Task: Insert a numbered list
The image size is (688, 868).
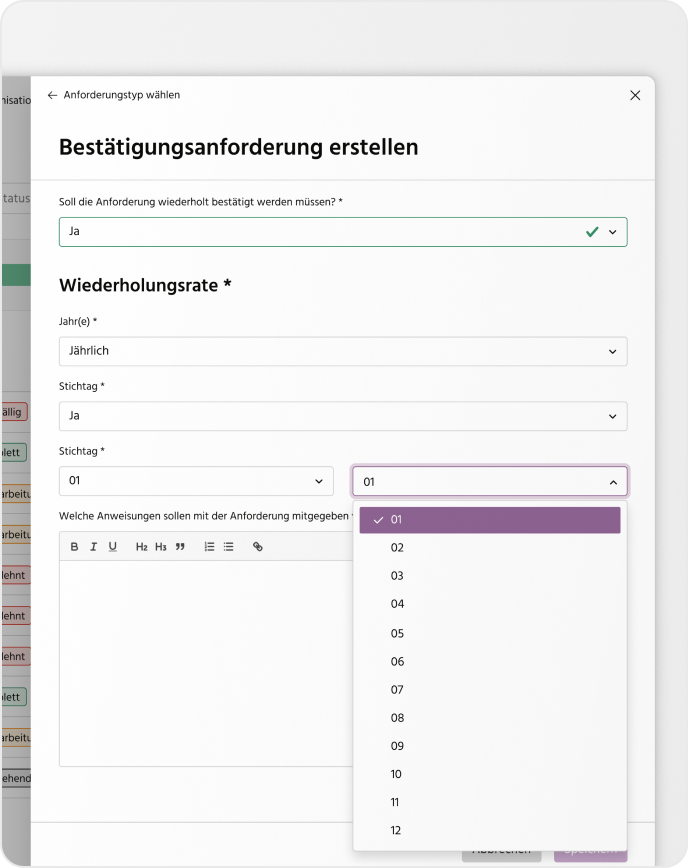Action: 209,547
